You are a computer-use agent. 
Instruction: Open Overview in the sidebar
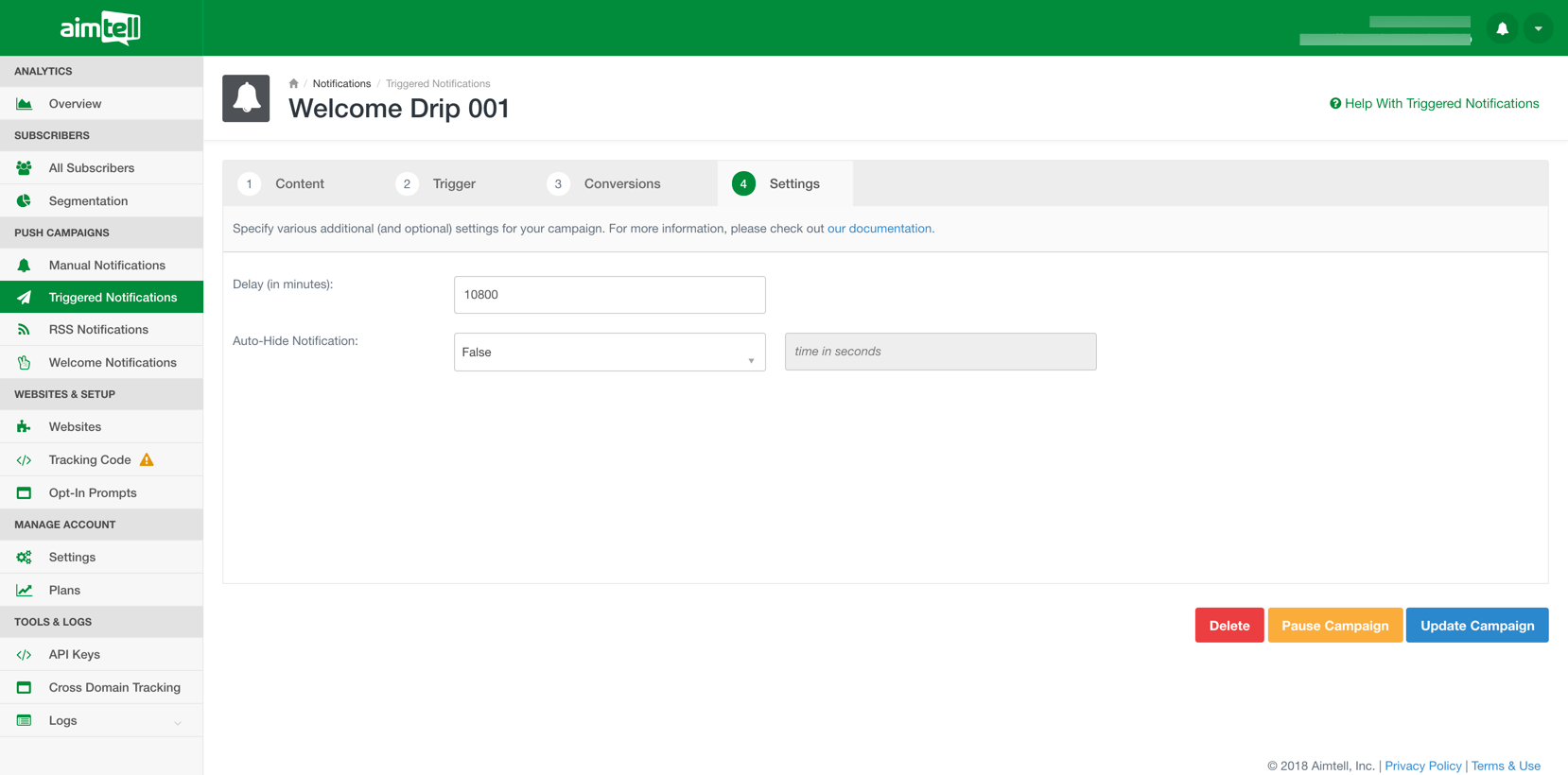(x=101, y=104)
